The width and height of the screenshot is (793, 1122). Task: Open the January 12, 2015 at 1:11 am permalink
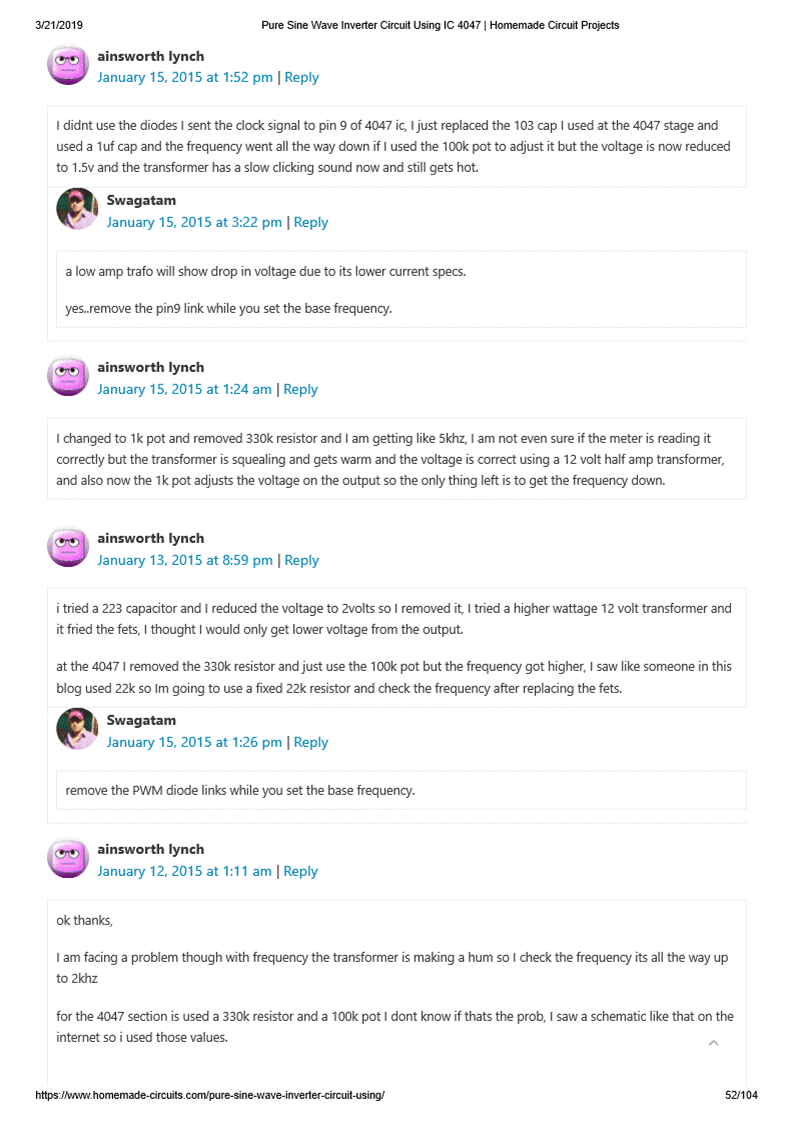click(x=184, y=871)
